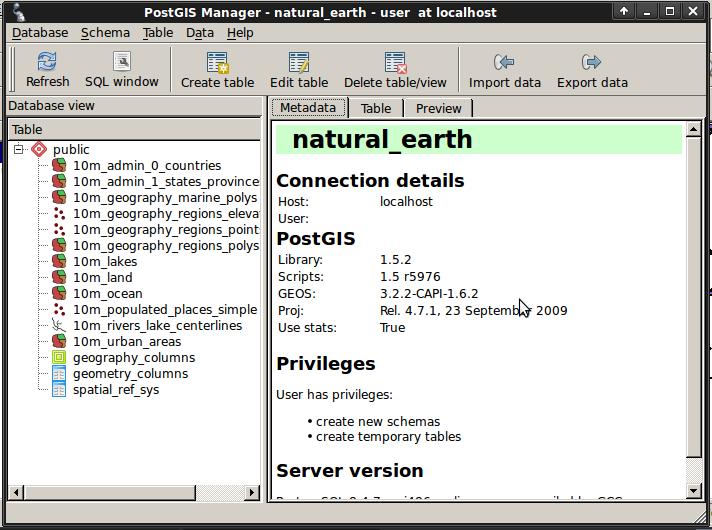Image resolution: width=712 pixels, height=530 pixels.
Task: Click polygon icon beside 10m_admin_1_states_provinces
Action: tap(59, 181)
